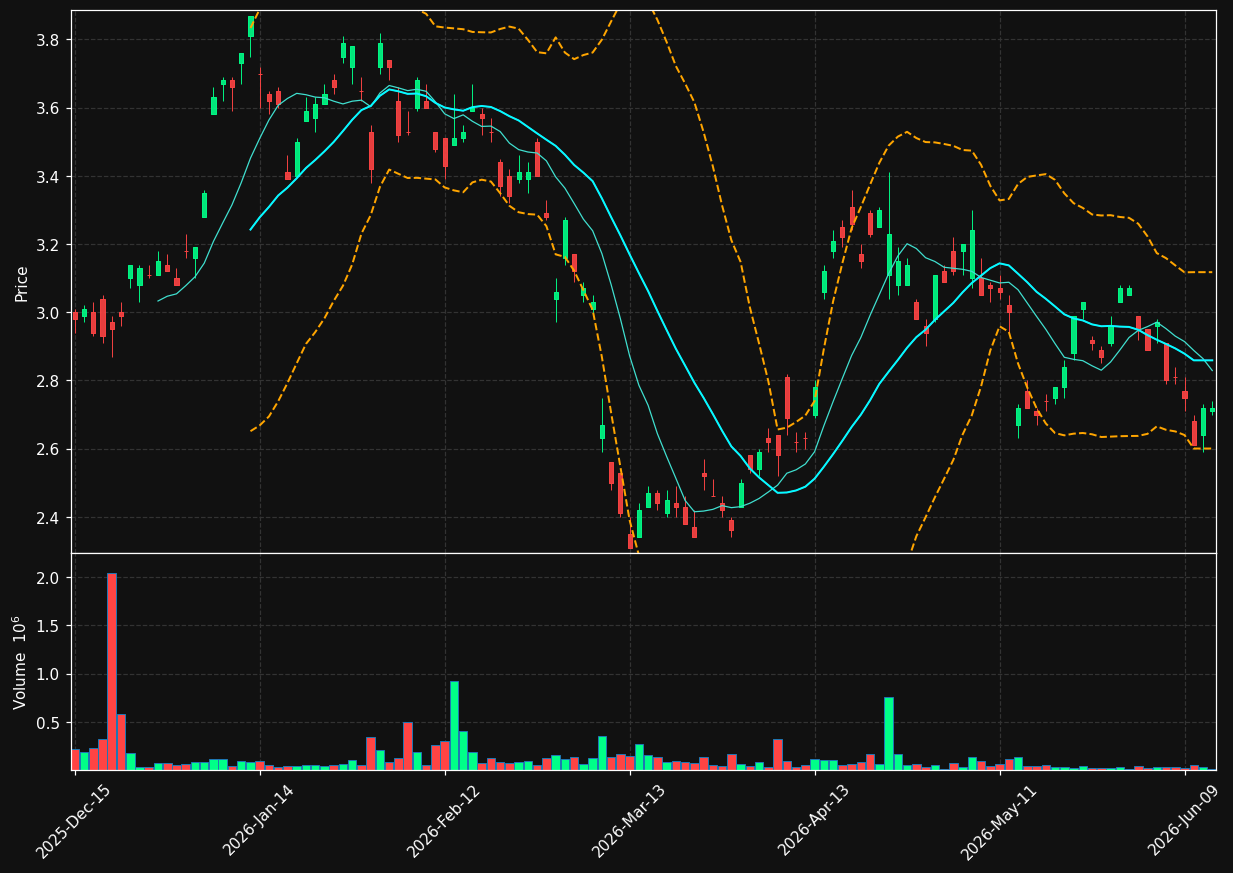Click the Price axis title
Viewport: 1233px width, 873px height.
click(x=21, y=283)
